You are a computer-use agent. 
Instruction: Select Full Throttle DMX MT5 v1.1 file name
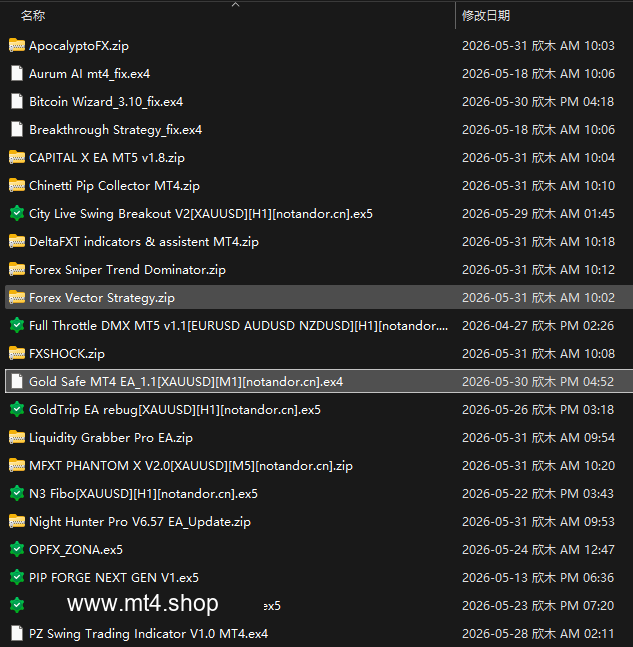click(239, 326)
